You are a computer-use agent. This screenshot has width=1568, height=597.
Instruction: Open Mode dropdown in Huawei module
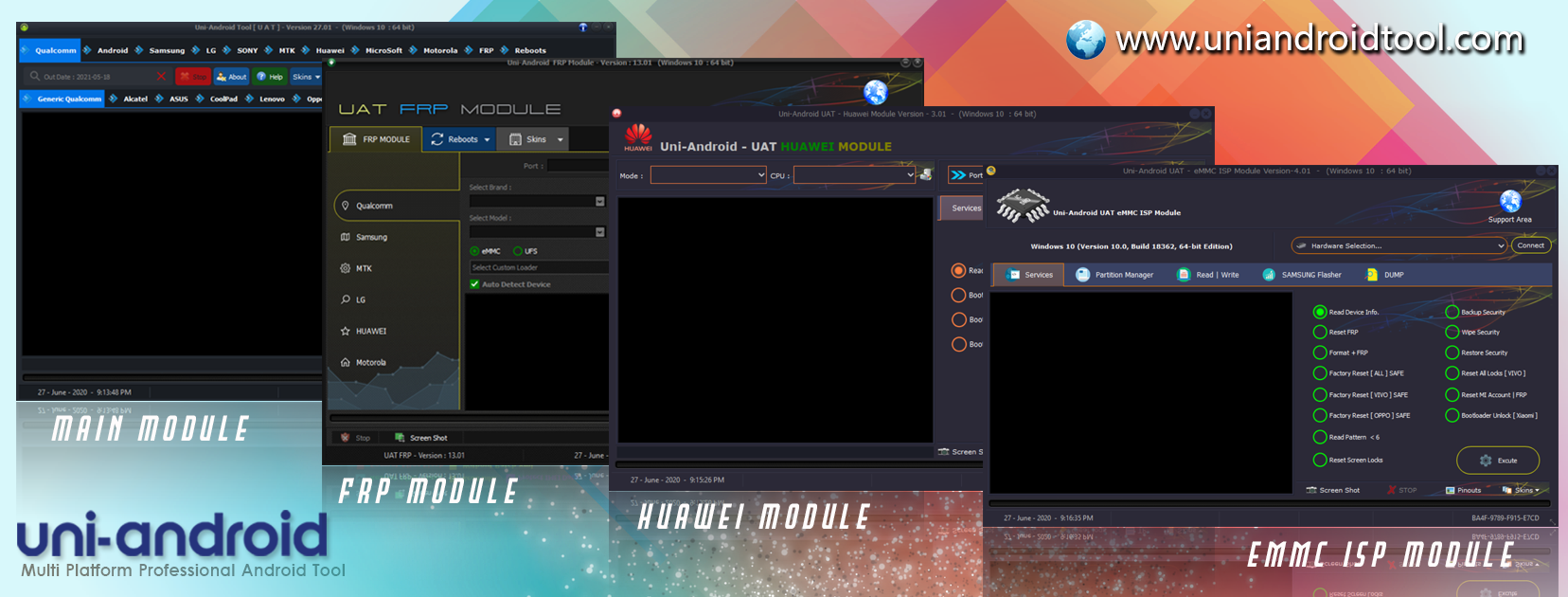(708, 175)
